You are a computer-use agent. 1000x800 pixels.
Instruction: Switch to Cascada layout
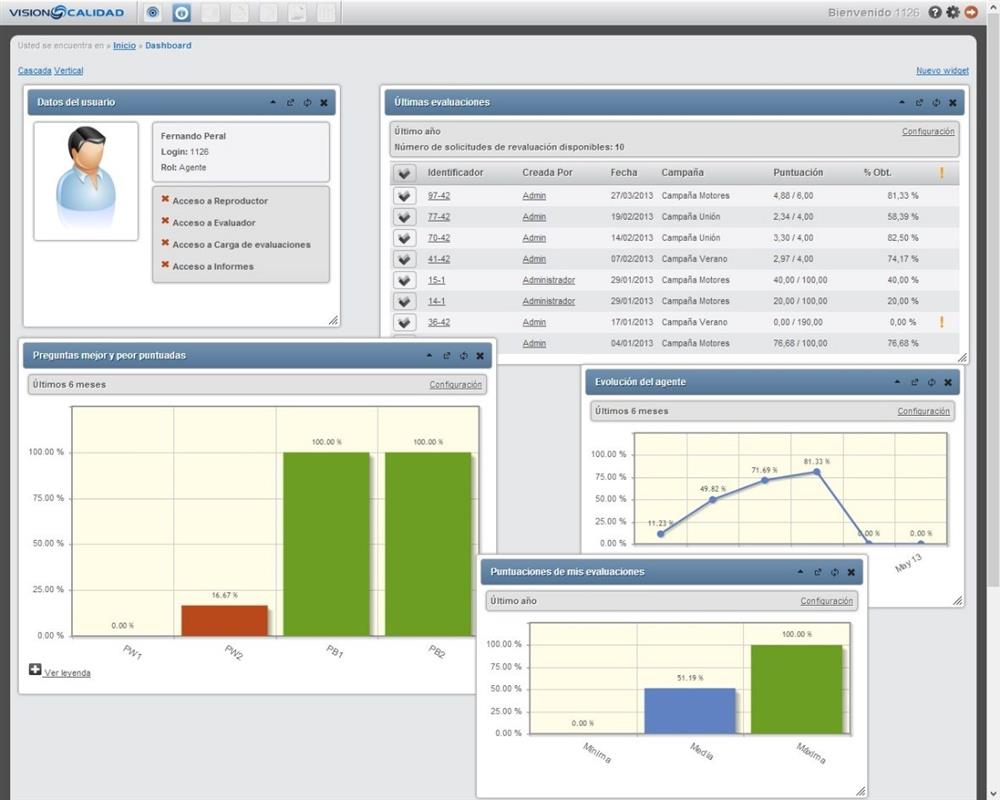click(33, 70)
